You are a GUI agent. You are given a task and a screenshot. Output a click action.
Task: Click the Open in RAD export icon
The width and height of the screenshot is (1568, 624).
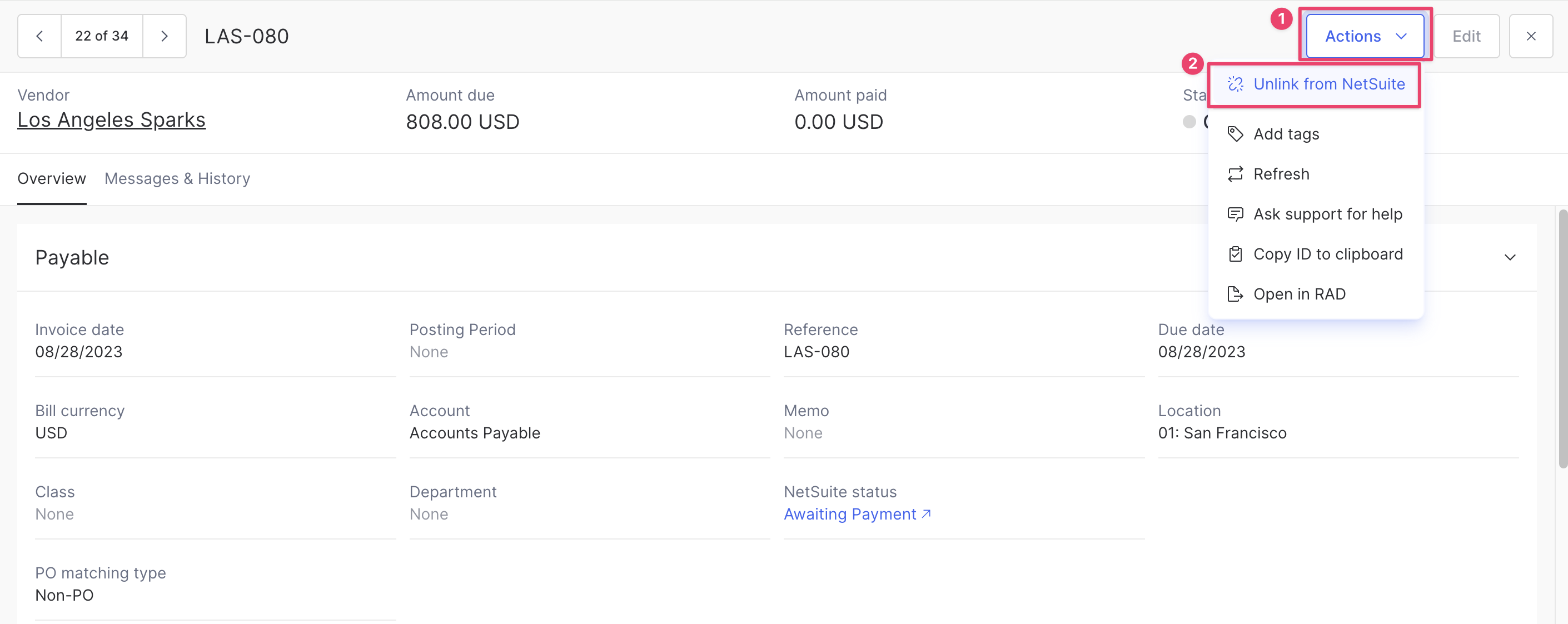pyautogui.click(x=1235, y=294)
